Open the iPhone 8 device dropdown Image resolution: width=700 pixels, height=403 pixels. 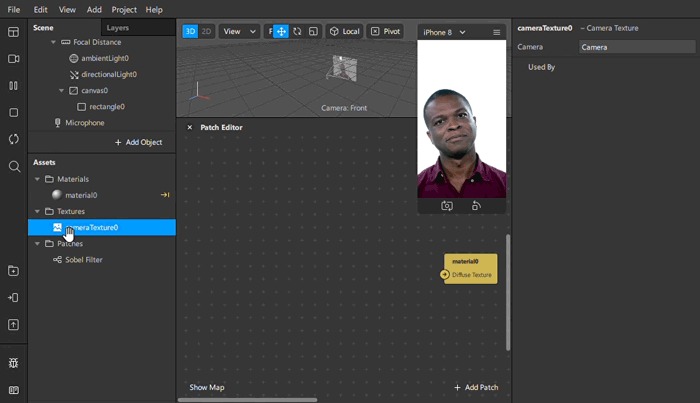click(444, 32)
